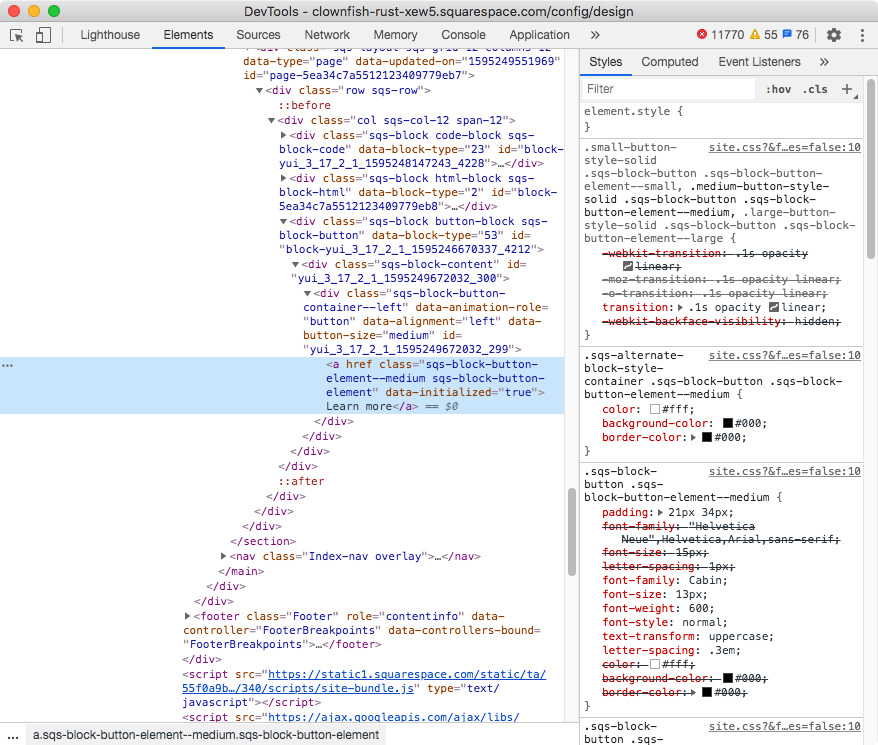Image resolution: width=878 pixels, height=745 pixels.
Task: Click the white #fff color swatch, active rule
Action: [655, 409]
